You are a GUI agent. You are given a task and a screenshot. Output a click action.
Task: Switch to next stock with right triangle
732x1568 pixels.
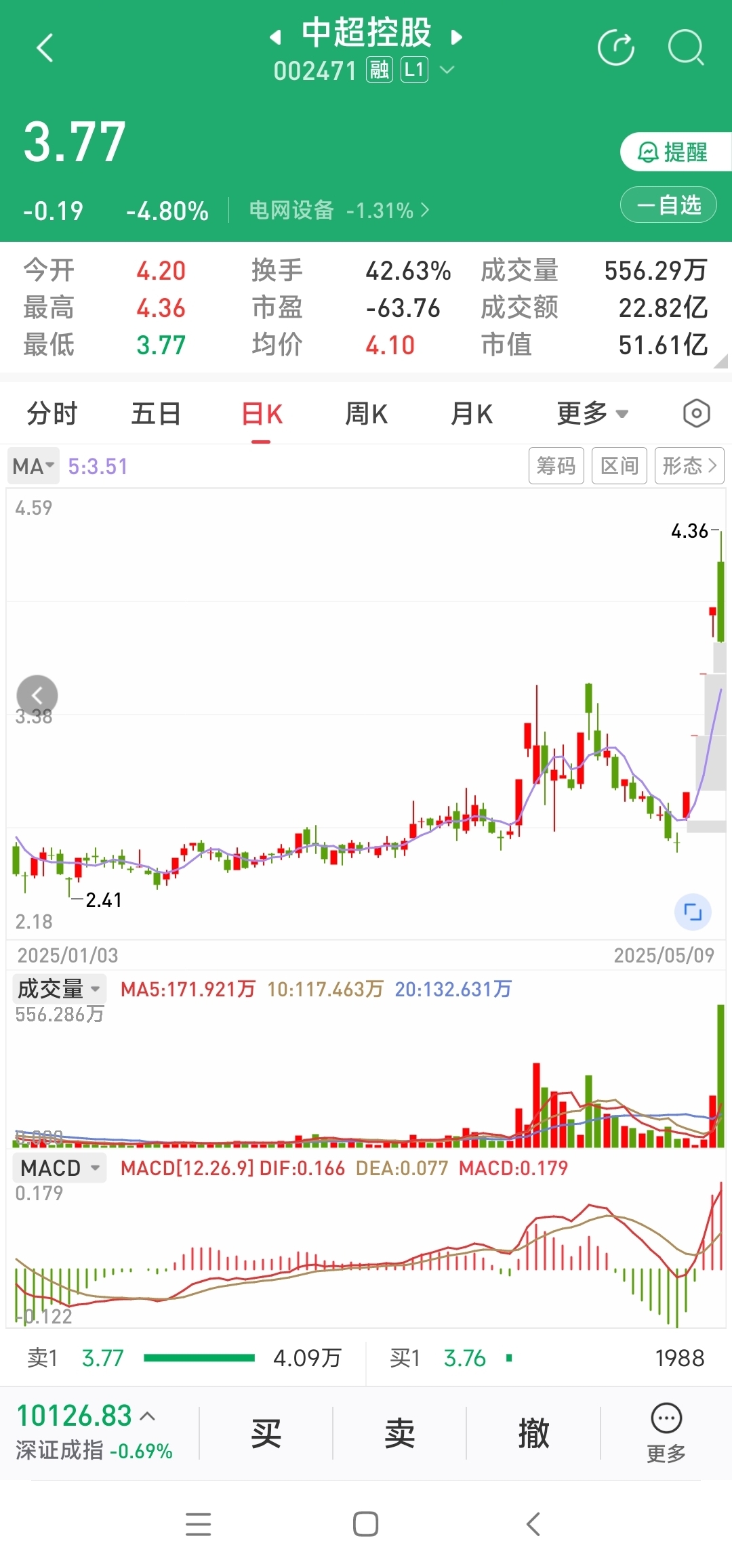click(x=457, y=37)
